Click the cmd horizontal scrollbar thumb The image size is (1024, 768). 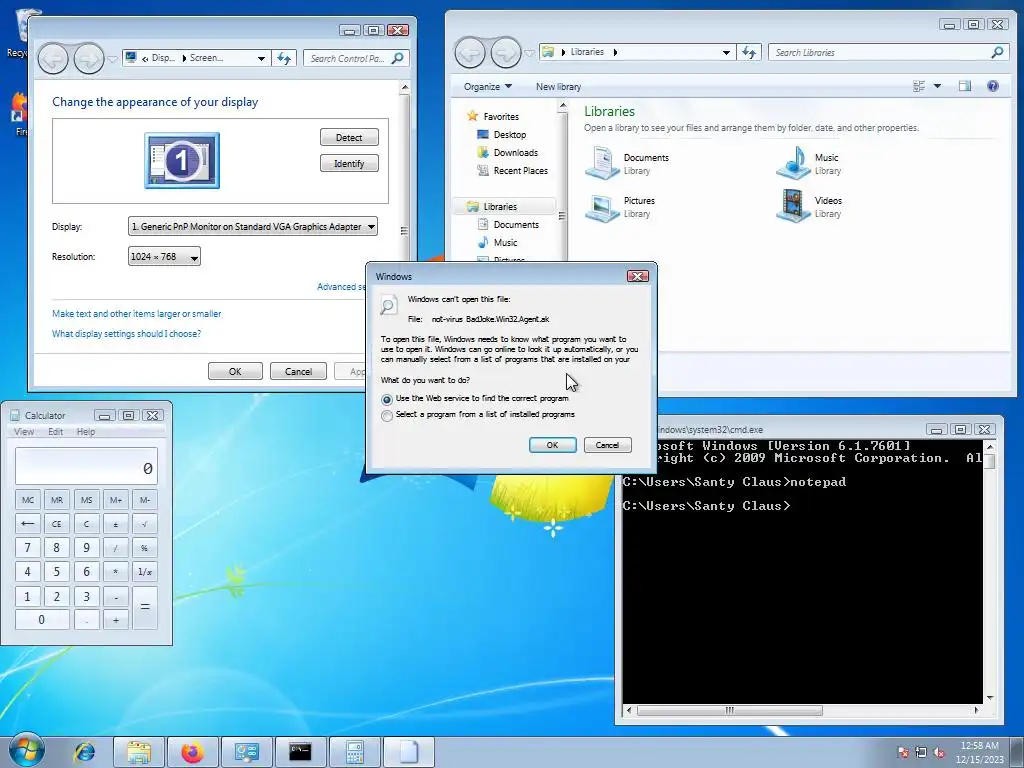(x=729, y=710)
